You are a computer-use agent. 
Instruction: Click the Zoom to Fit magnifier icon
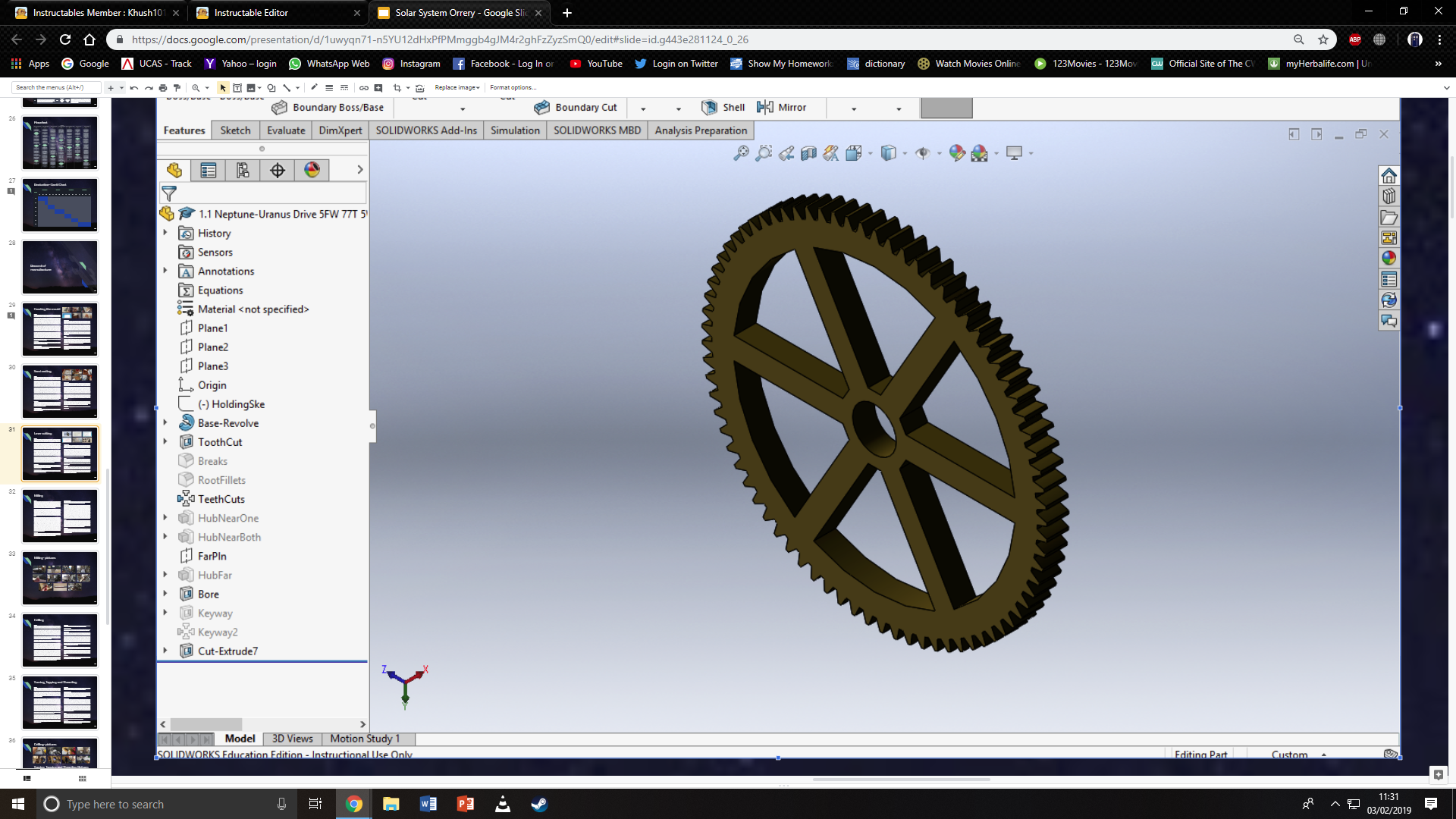click(741, 153)
